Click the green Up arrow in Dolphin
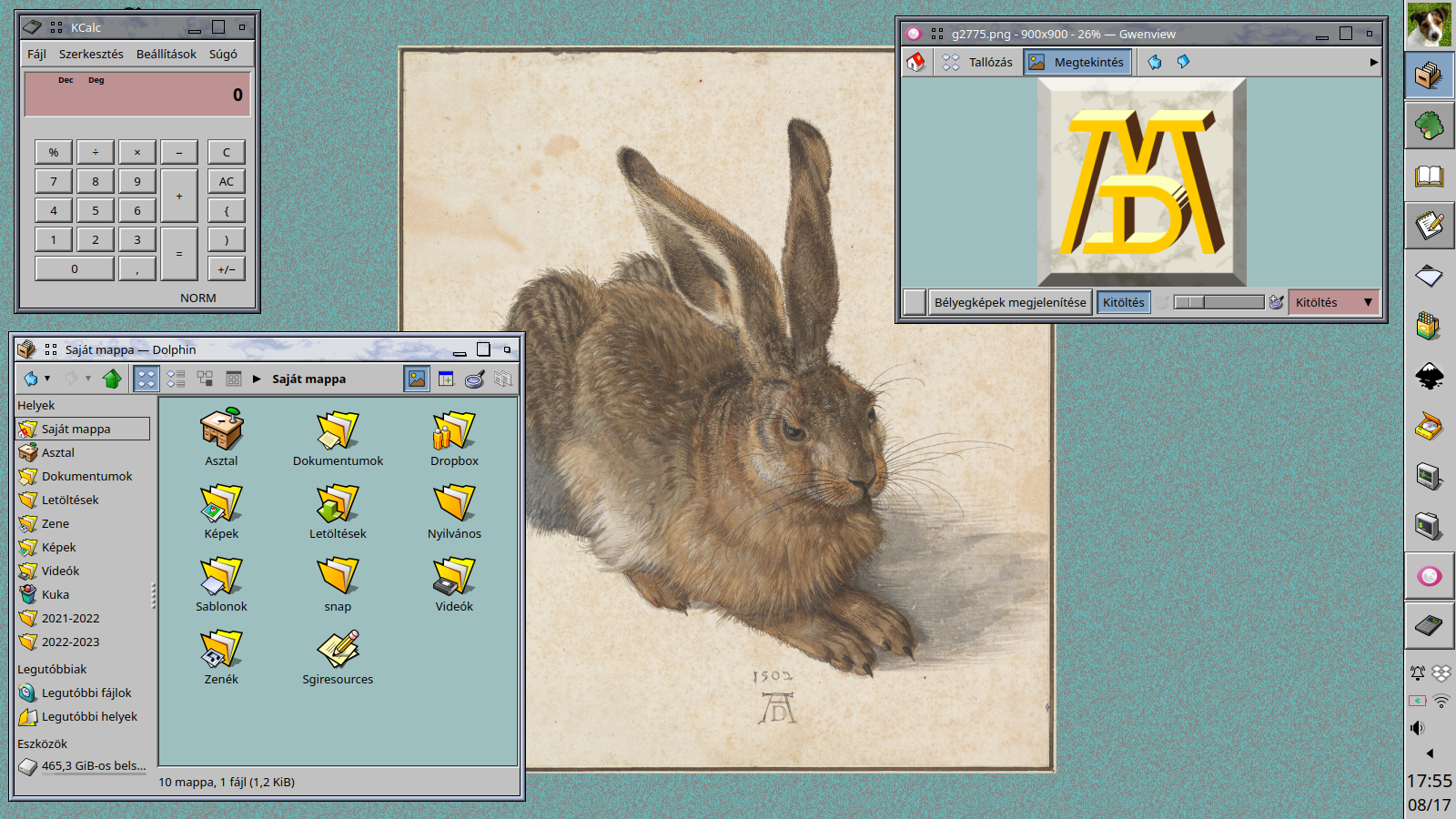Screen dimensions: 1456x819 point(112,379)
